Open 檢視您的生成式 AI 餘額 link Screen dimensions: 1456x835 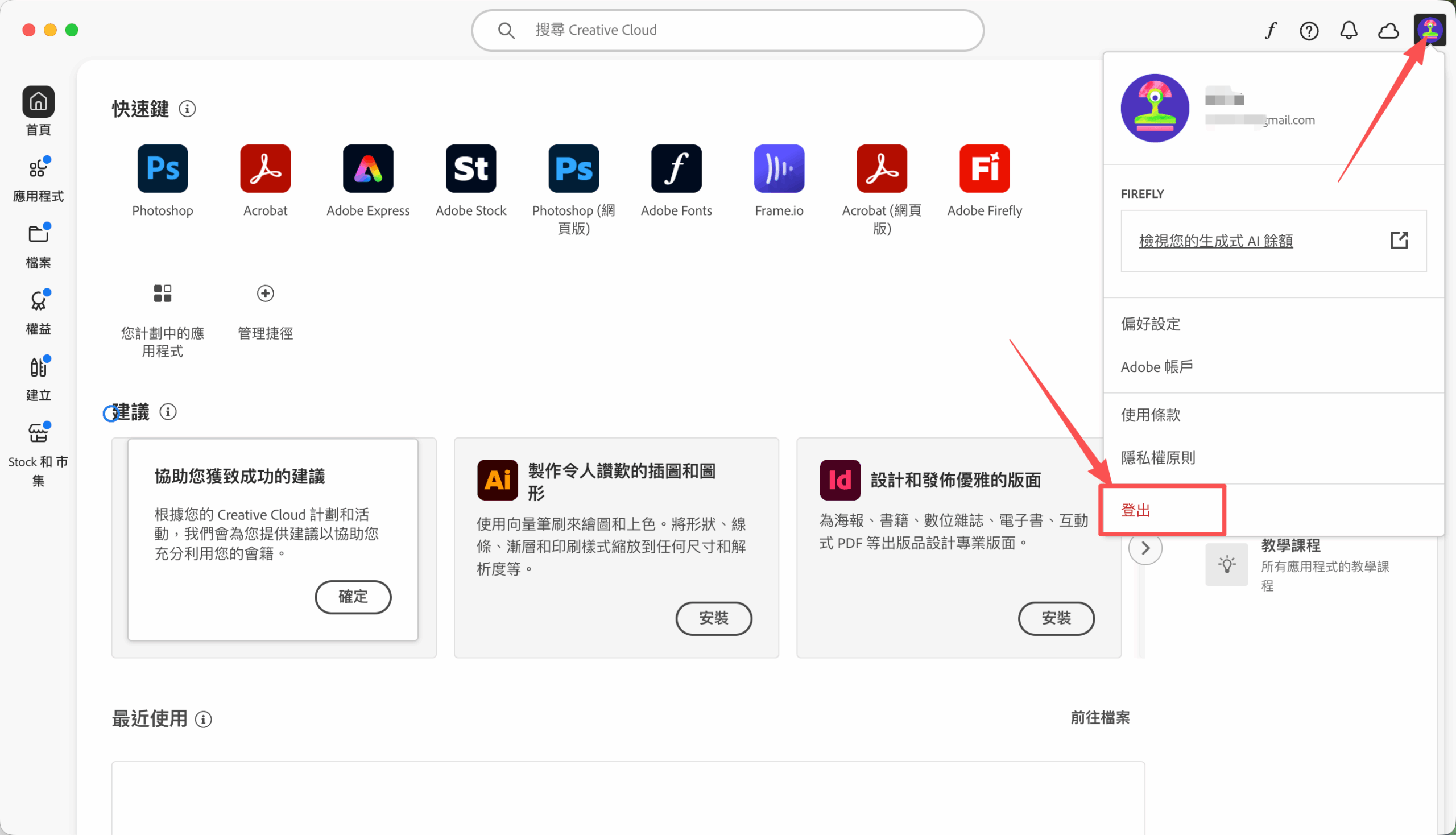click(1216, 241)
